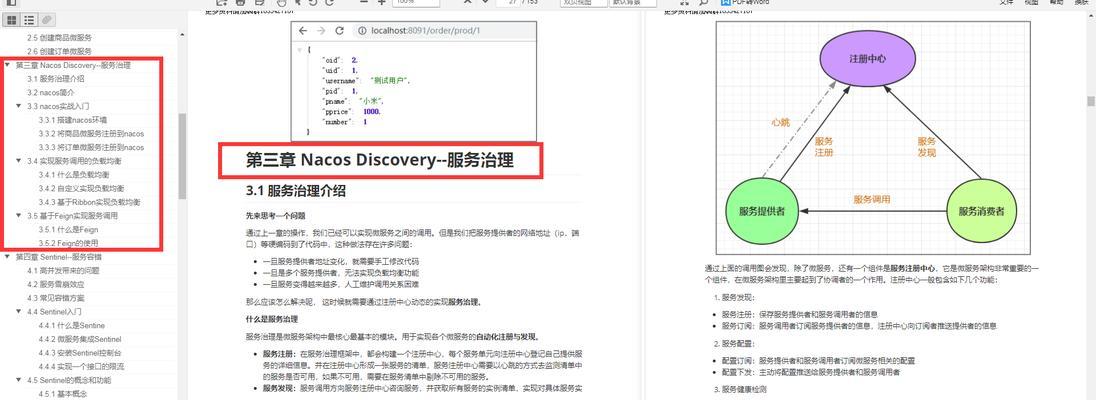Image resolution: width=1096 pixels, height=400 pixels.
Task: Open outline entry 2.6 创建订单微服务
Action: click(x=59, y=51)
